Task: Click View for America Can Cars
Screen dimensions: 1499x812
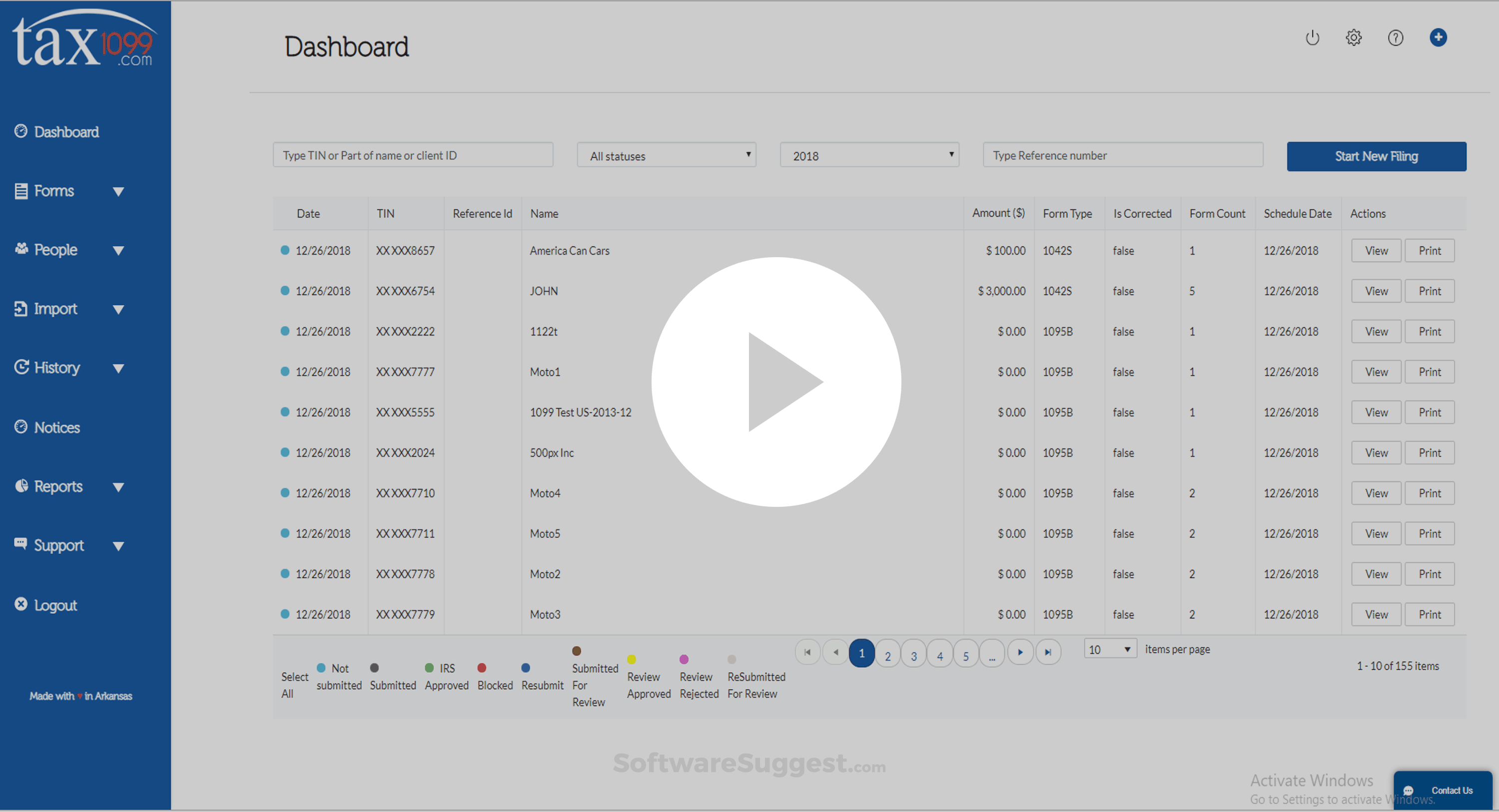Action: point(1376,250)
